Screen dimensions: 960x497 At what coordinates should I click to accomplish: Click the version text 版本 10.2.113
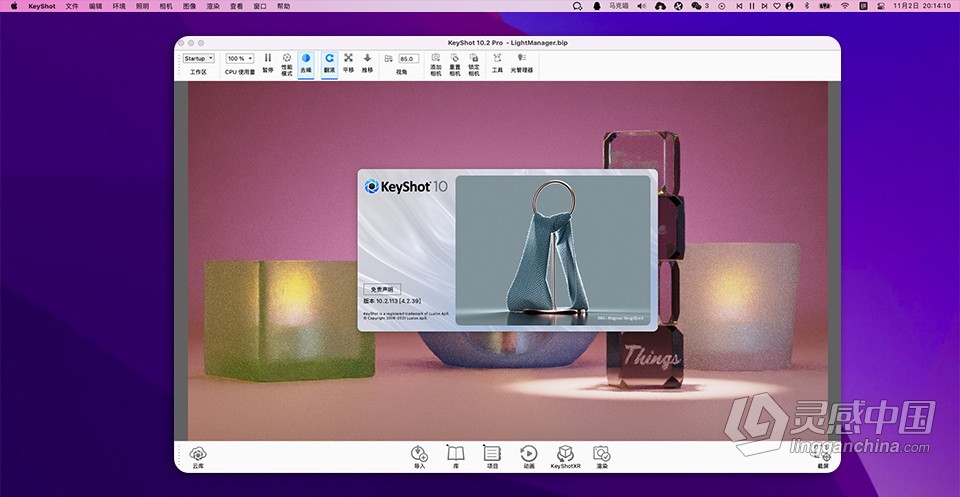click(x=392, y=302)
